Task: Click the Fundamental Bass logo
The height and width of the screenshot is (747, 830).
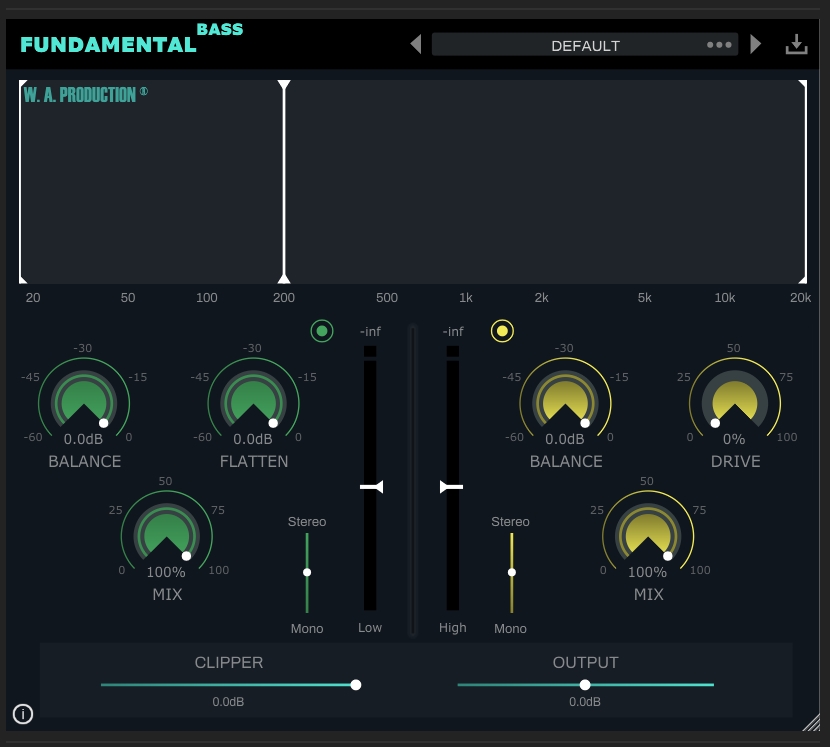Action: (x=131, y=38)
